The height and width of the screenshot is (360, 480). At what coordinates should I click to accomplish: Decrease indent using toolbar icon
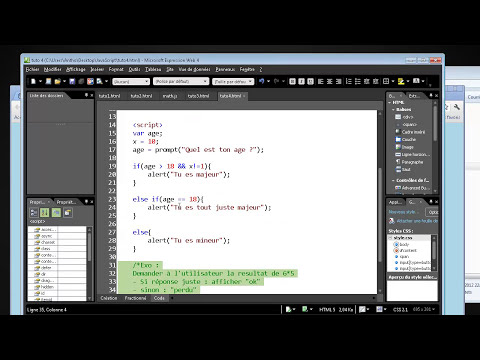(x=367, y=81)
